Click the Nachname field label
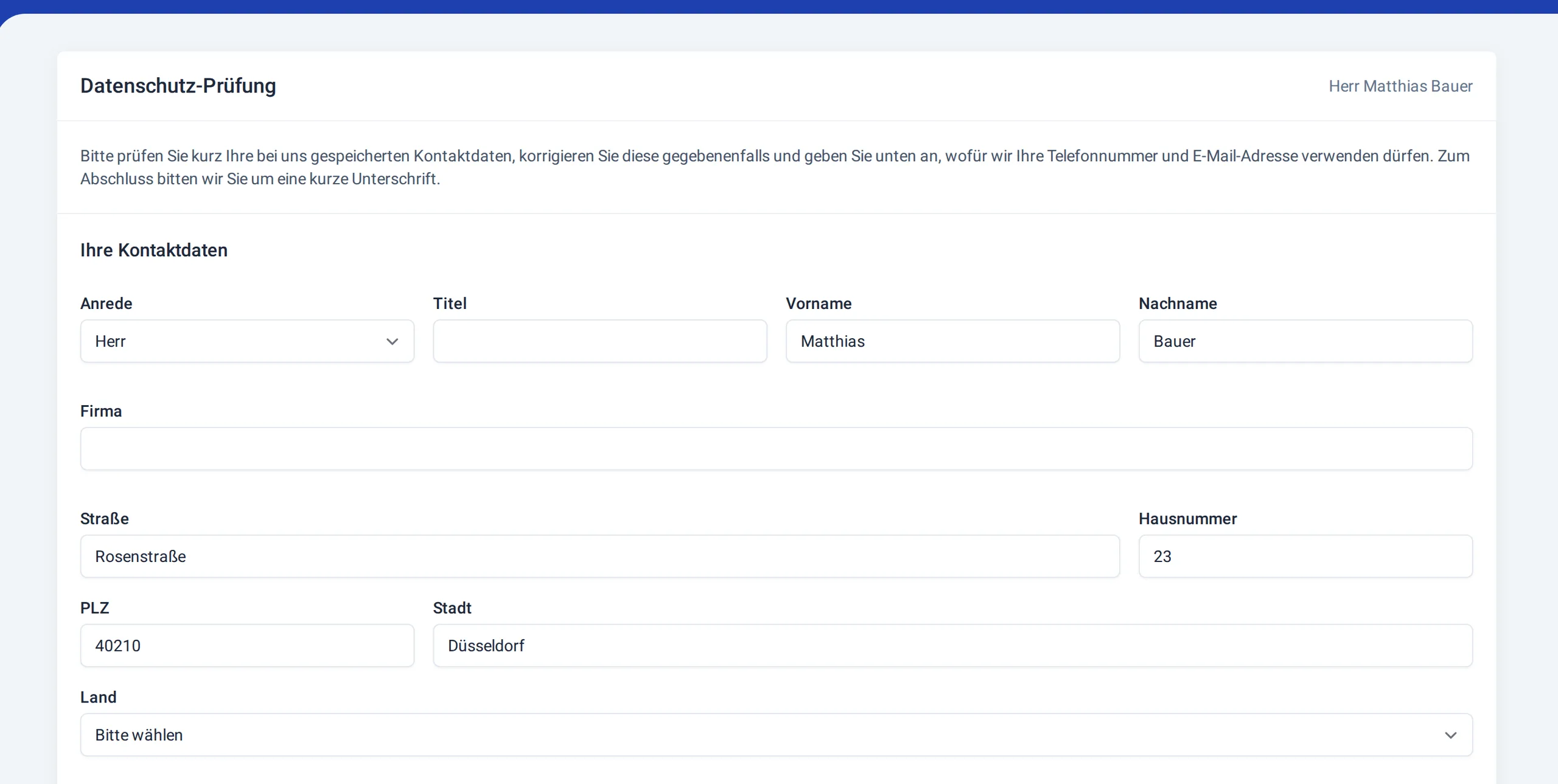 pyautogui.click(x=1178, y=304)
